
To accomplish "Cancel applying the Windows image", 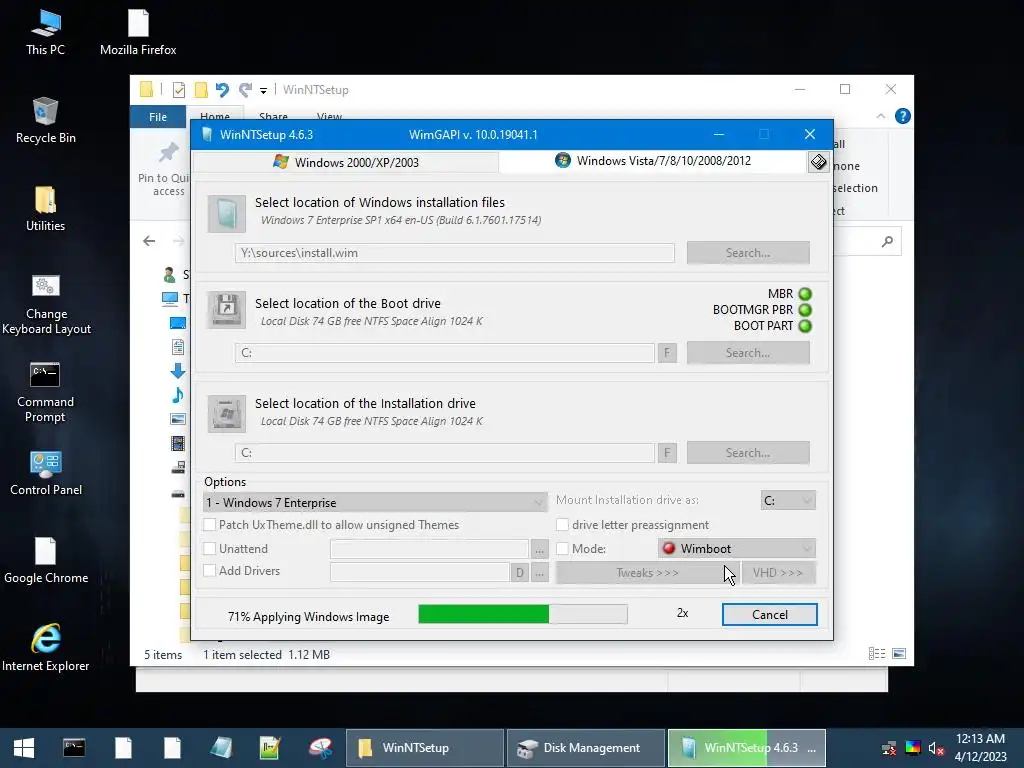I will point(769,615).
